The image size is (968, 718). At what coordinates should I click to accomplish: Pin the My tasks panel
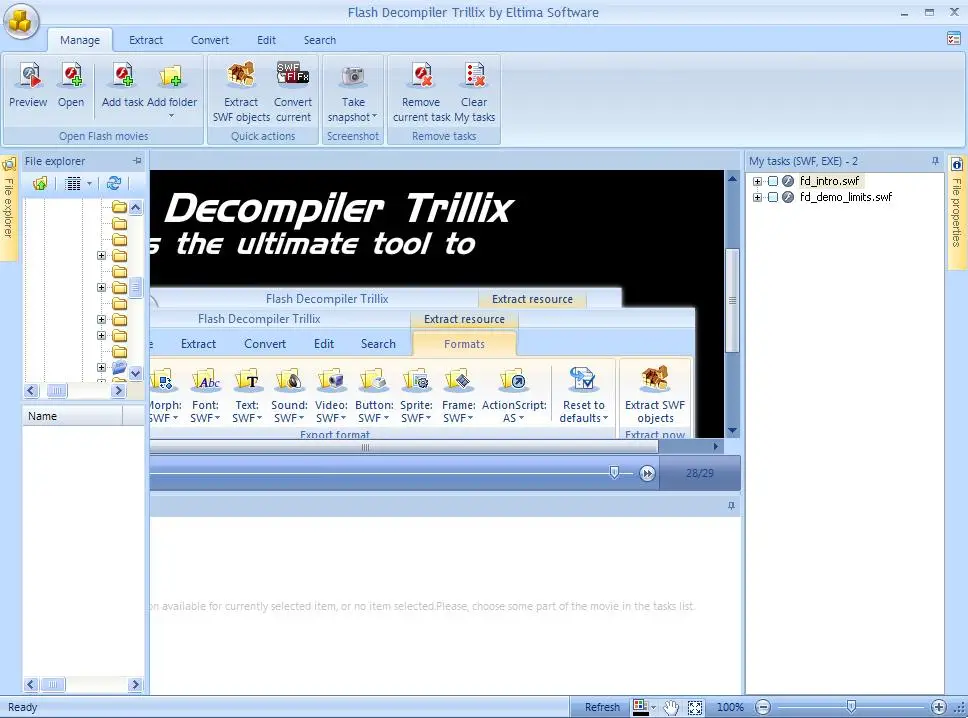tap(935, 161)
